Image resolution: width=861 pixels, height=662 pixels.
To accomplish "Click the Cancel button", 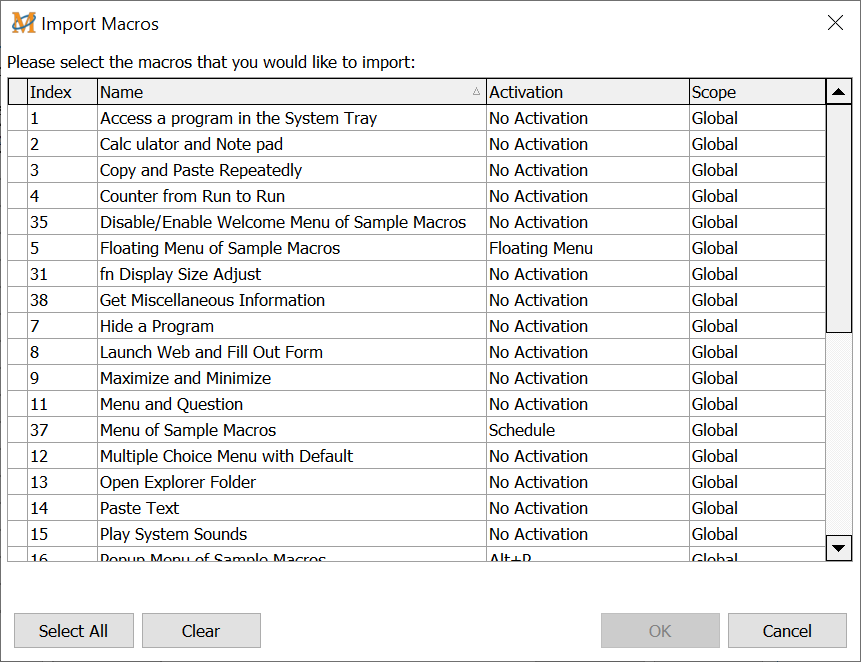I will 787,631.
